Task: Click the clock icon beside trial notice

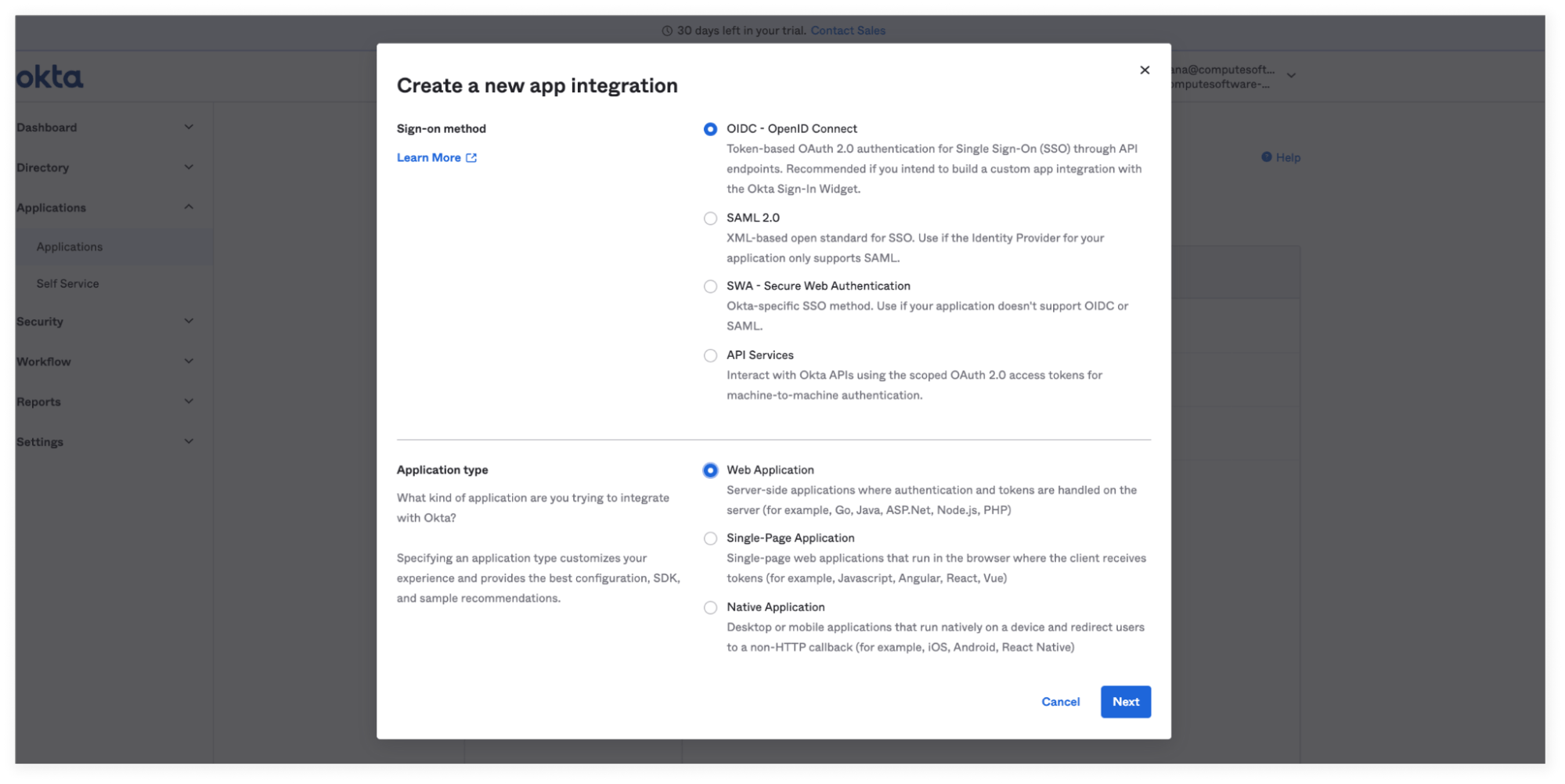Action: pyautogui.click(x=667, y=31)
